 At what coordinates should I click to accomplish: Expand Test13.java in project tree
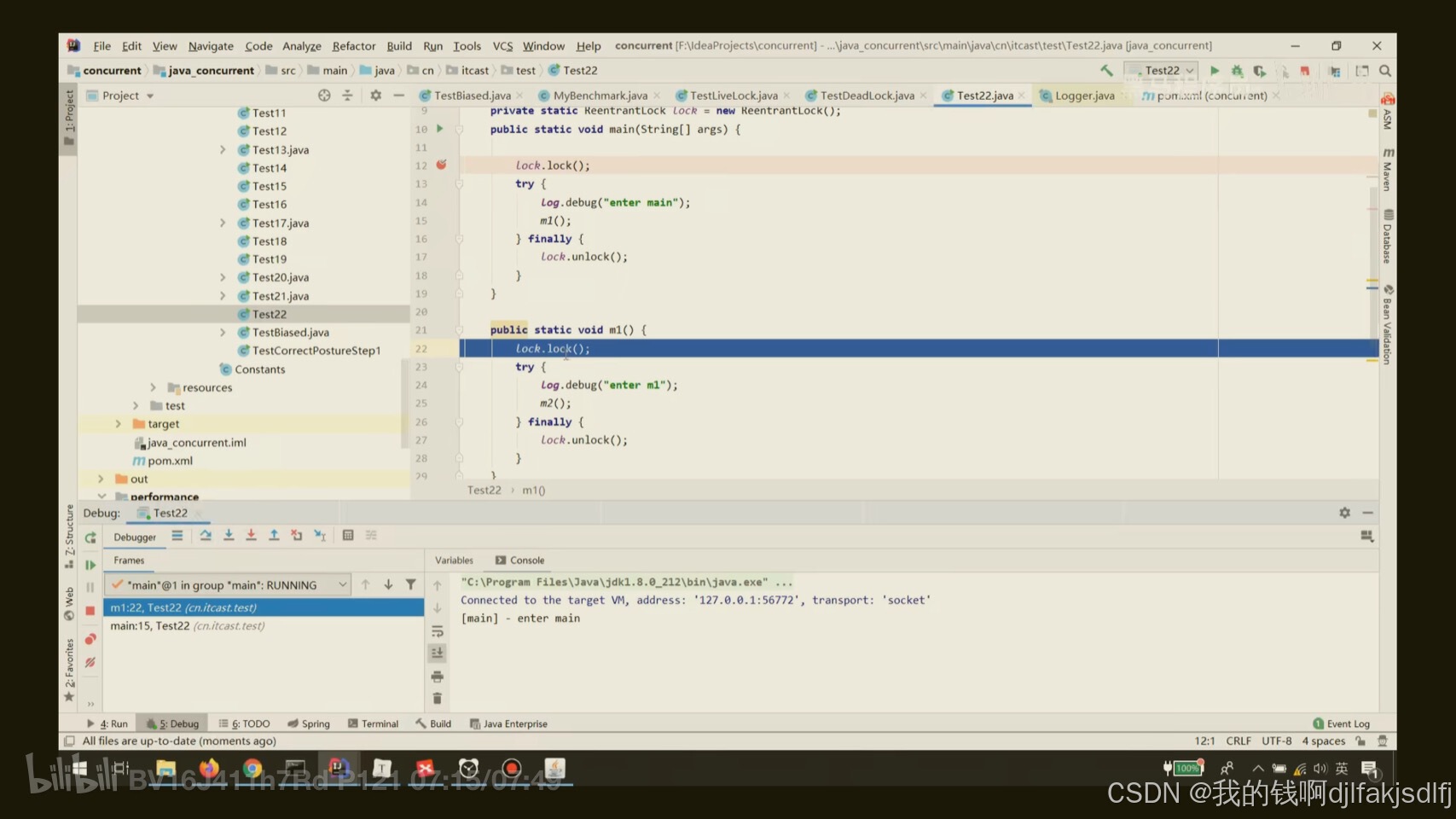(223, 150)
